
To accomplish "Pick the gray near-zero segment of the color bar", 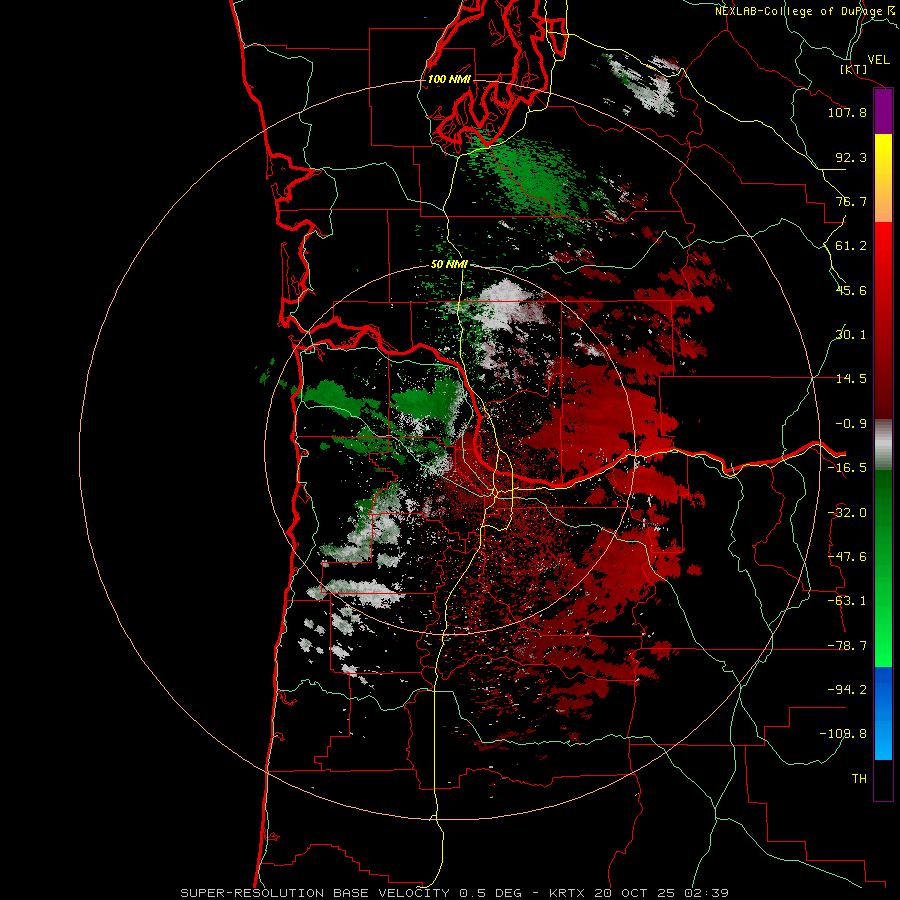I will (x=883, y=444).
